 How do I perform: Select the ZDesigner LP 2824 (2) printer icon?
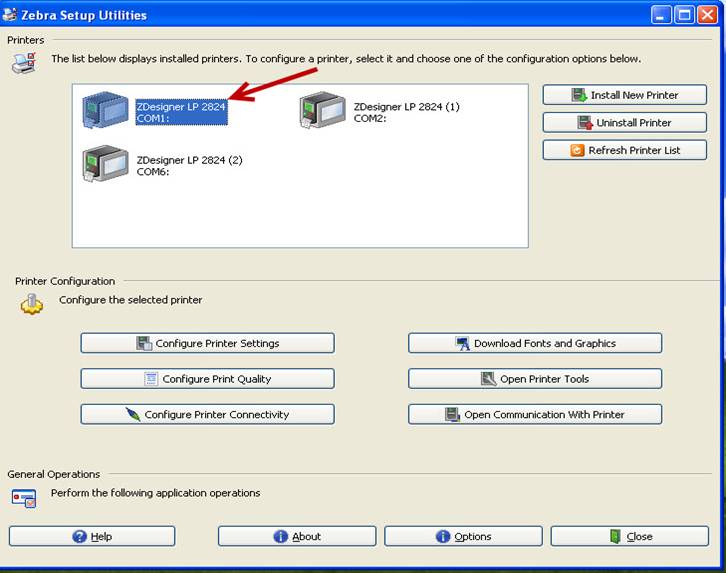tap(105, 164)
